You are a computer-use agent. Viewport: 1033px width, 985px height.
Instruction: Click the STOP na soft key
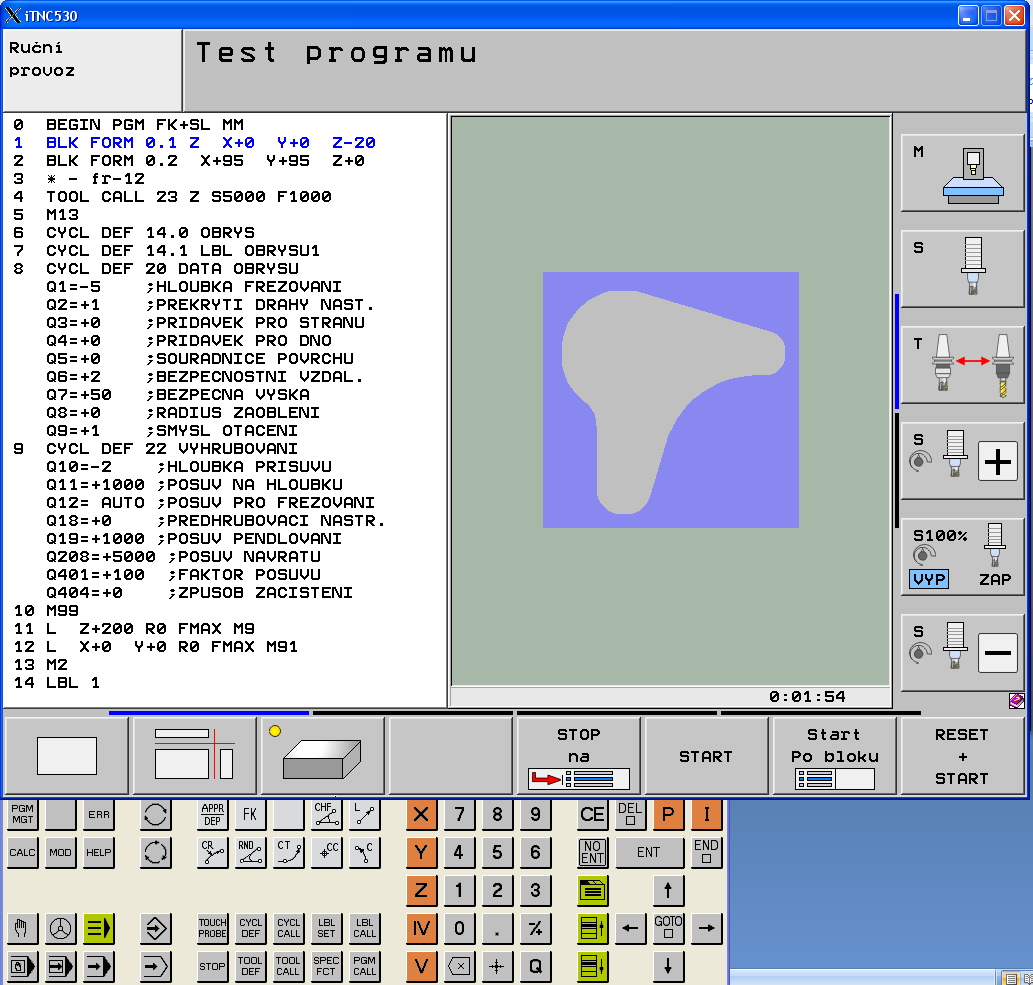[578, 756]
